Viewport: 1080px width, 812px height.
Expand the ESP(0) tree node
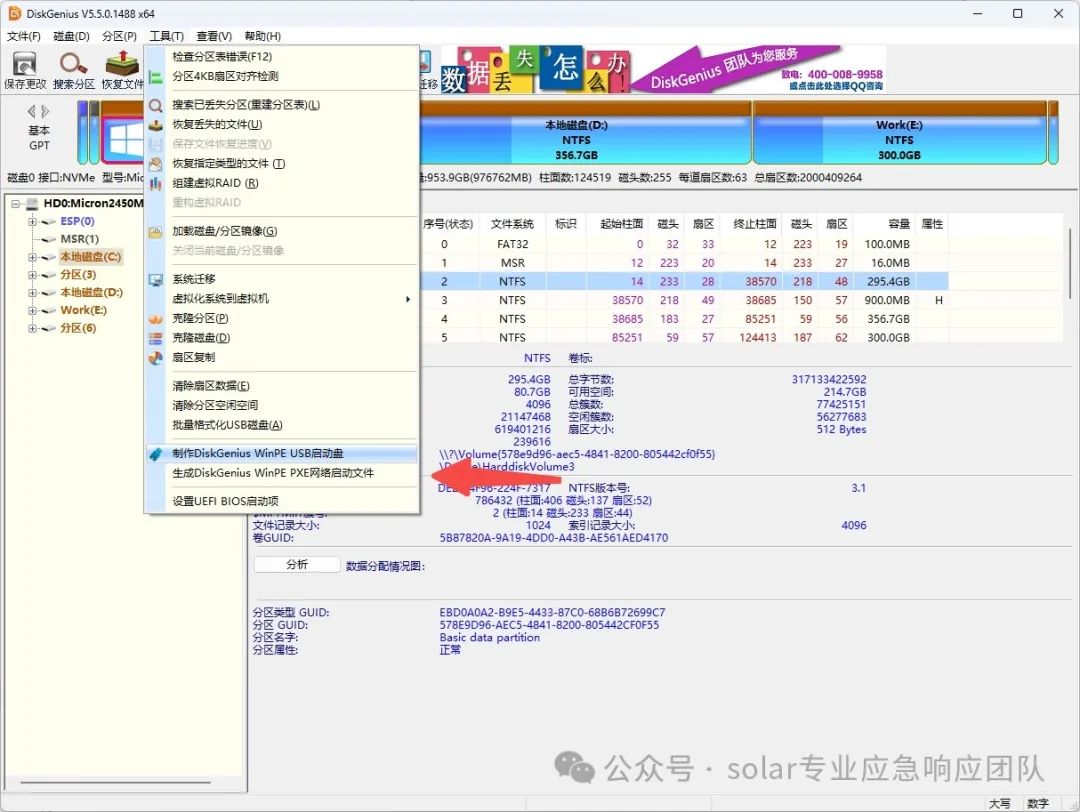[33, 222]
